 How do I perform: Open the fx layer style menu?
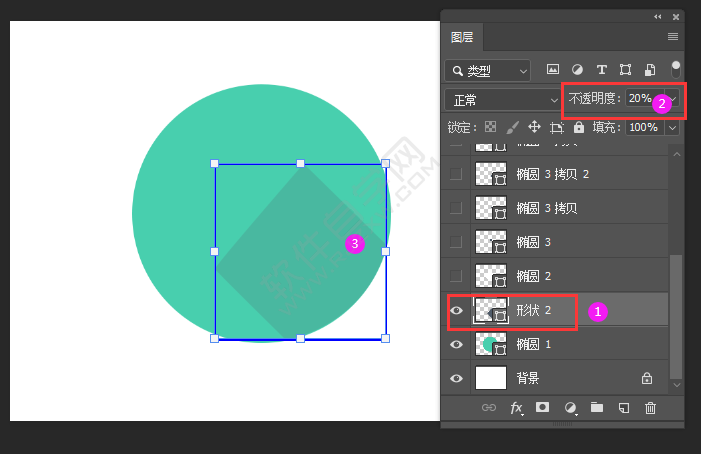[516, 408]
